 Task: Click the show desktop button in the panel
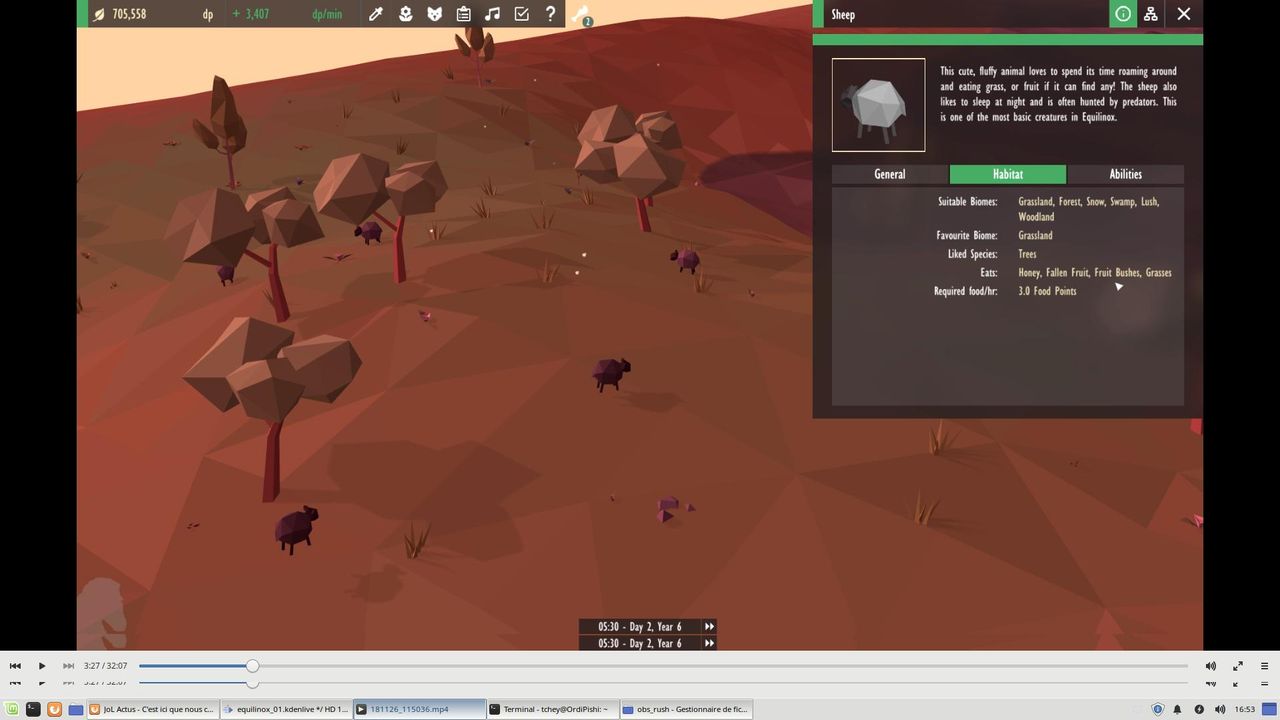click(1269, 709)
